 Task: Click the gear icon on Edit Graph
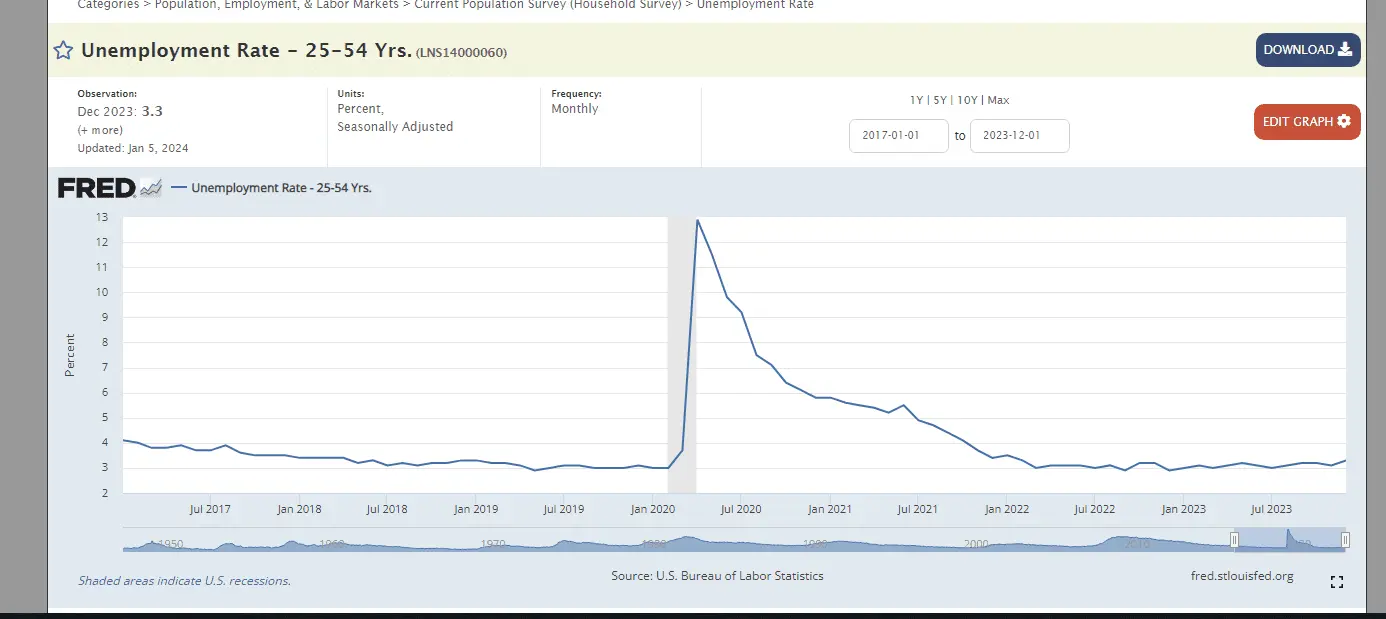pos(1344,121)
